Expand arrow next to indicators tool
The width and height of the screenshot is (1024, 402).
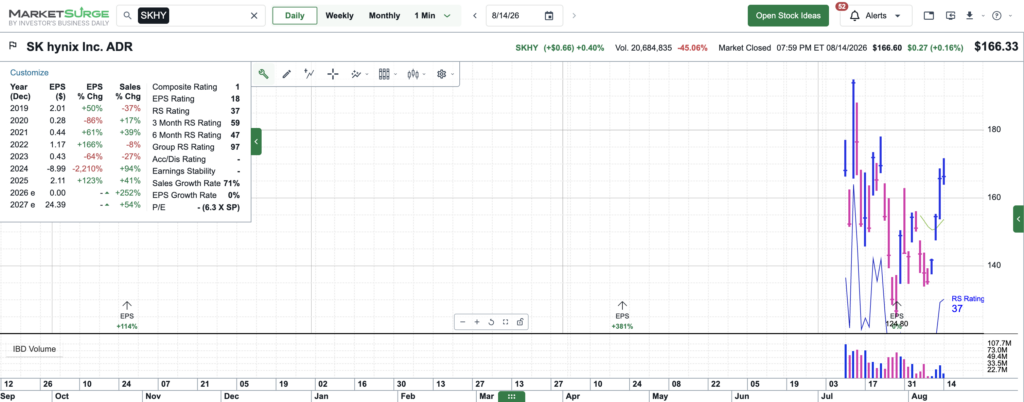coord(367,74)
